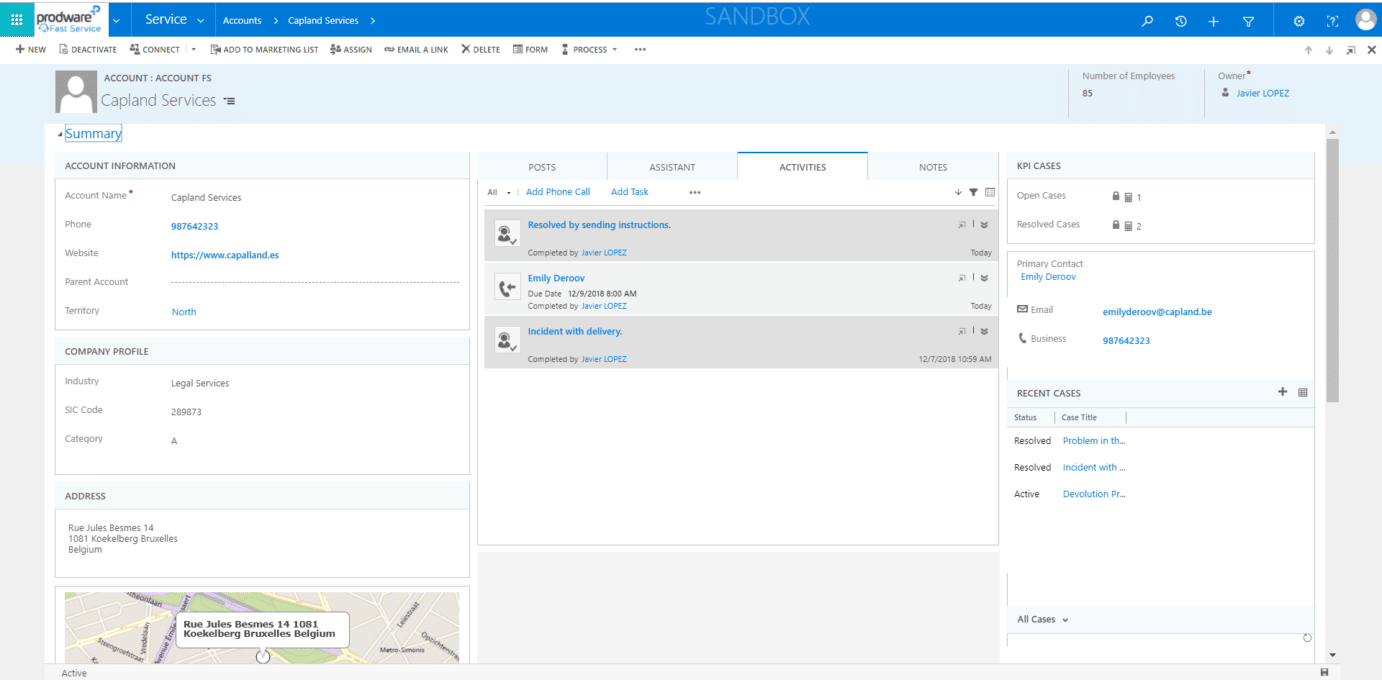Add a new case with plus icon
This screenshot has height=680, width=1382.
[1283, 392]
